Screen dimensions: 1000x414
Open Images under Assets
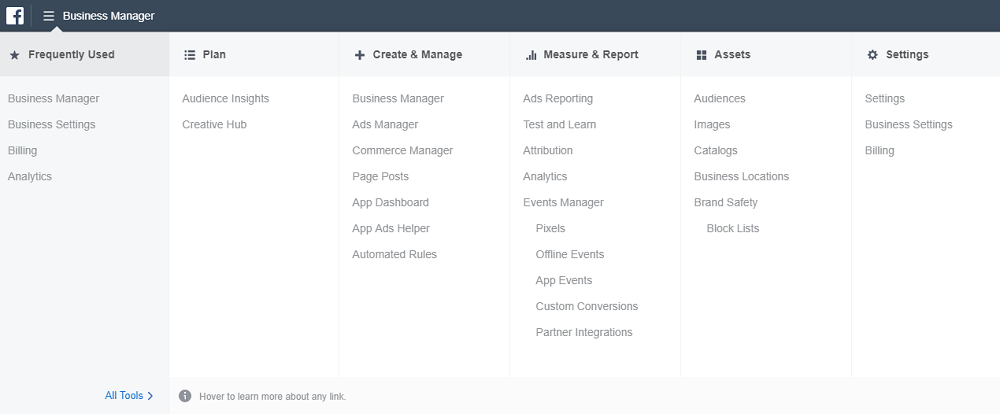(712, 124)
